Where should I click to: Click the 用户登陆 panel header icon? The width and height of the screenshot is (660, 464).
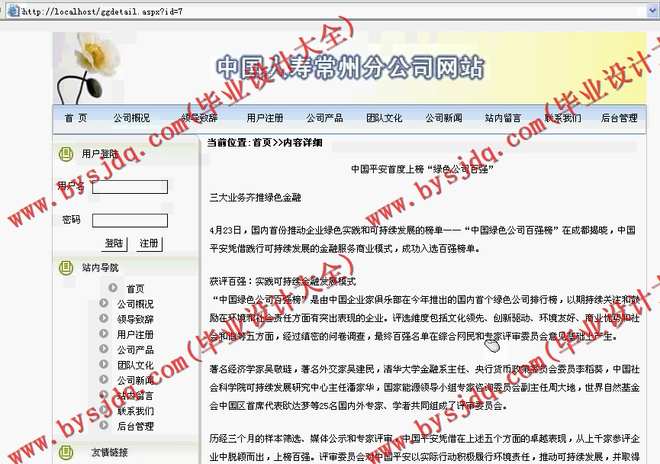(x=64, y=153)
